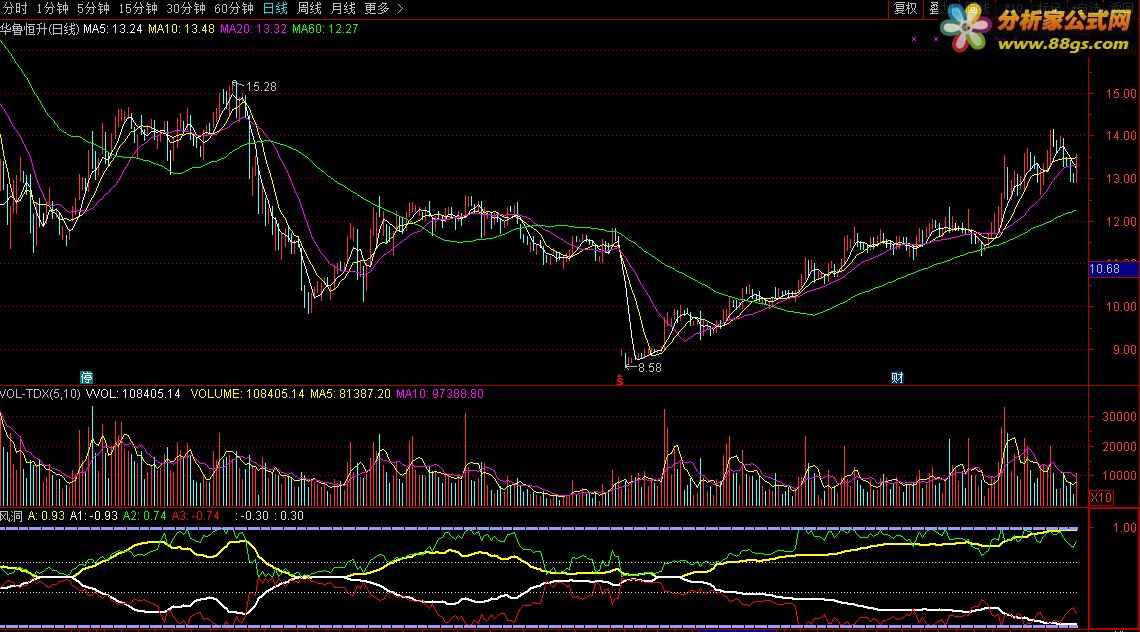1140x632 pixels.
Task: Click the 1.00 scale label in 风洞 panel
Action: point(1124,528)
